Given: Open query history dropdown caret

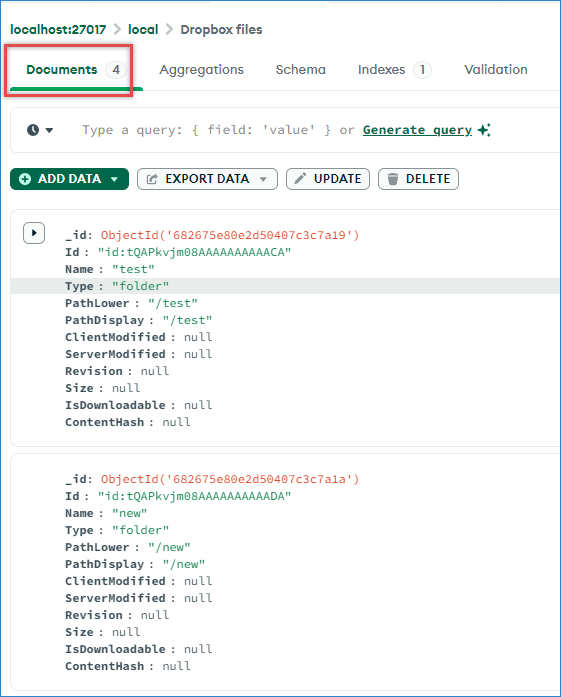Looking at the screenshot, I should (49, 130).
